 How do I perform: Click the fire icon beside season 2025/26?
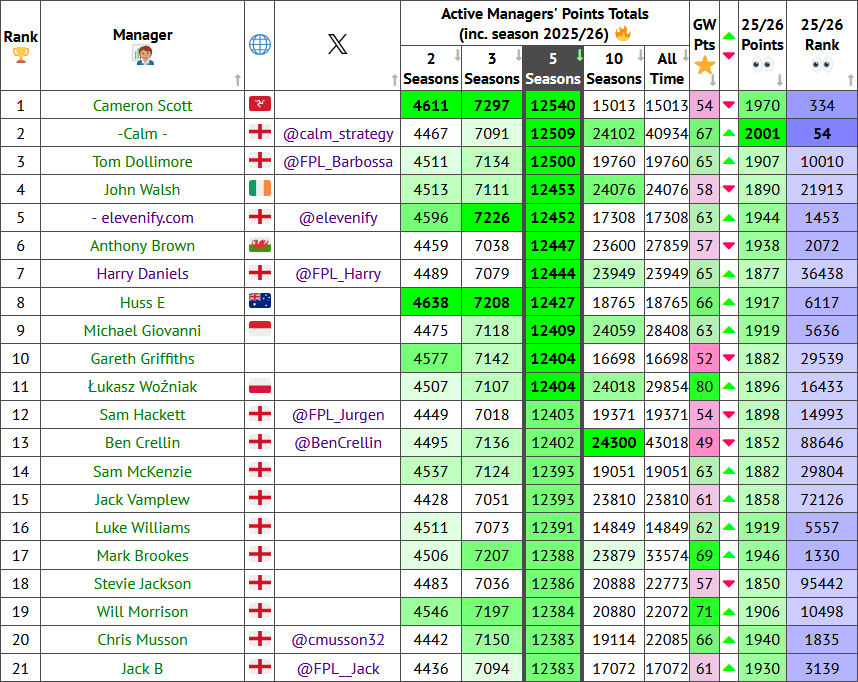tap(623, 34)
